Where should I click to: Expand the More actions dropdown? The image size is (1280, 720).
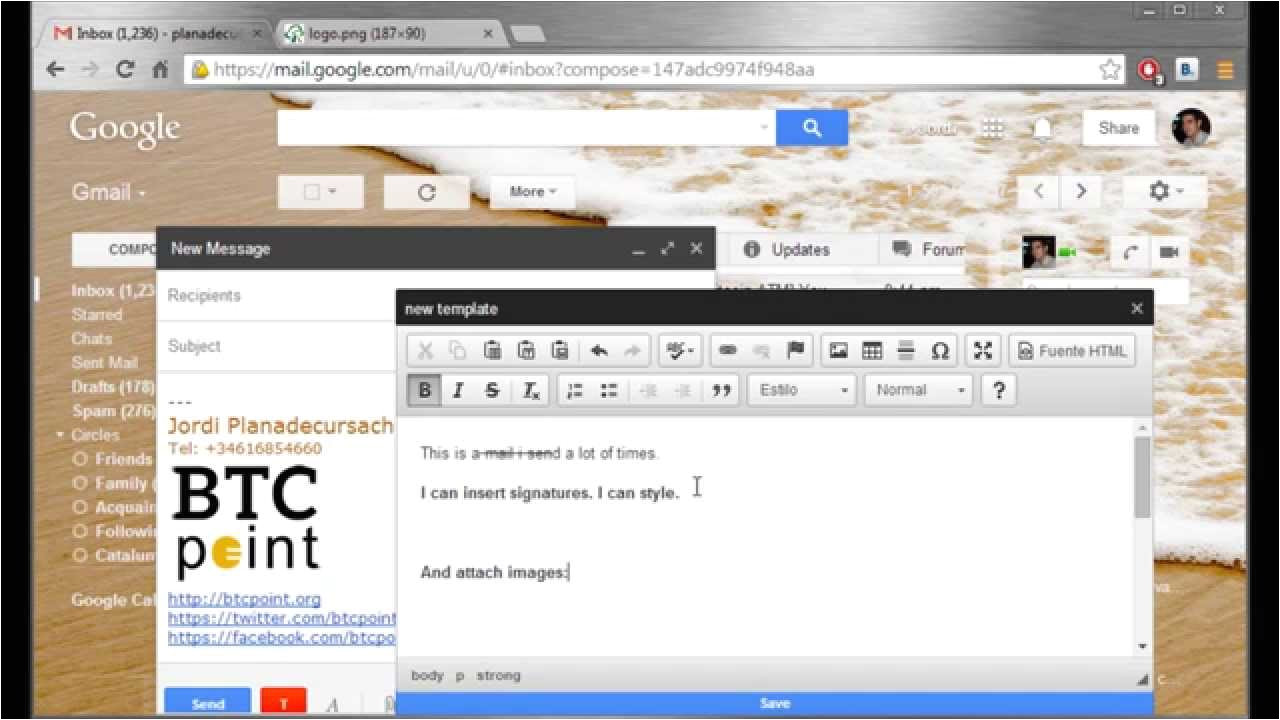coord(532,192)
